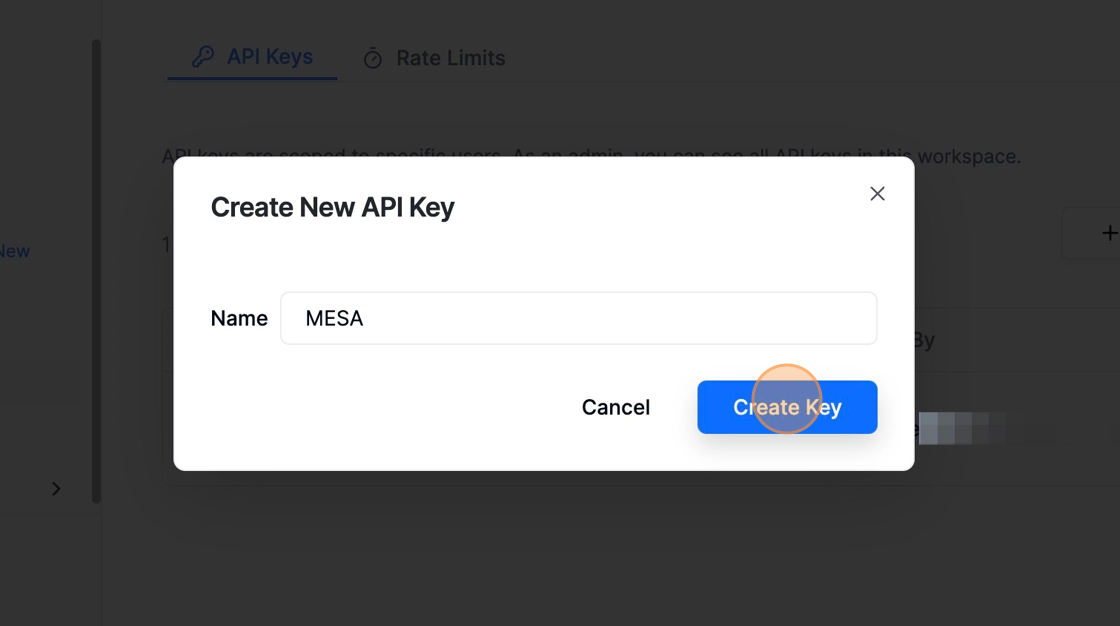The width and height of the screenshot is (1120, 626).
Task: Click the Create New API Key heading
Action: 332,207
